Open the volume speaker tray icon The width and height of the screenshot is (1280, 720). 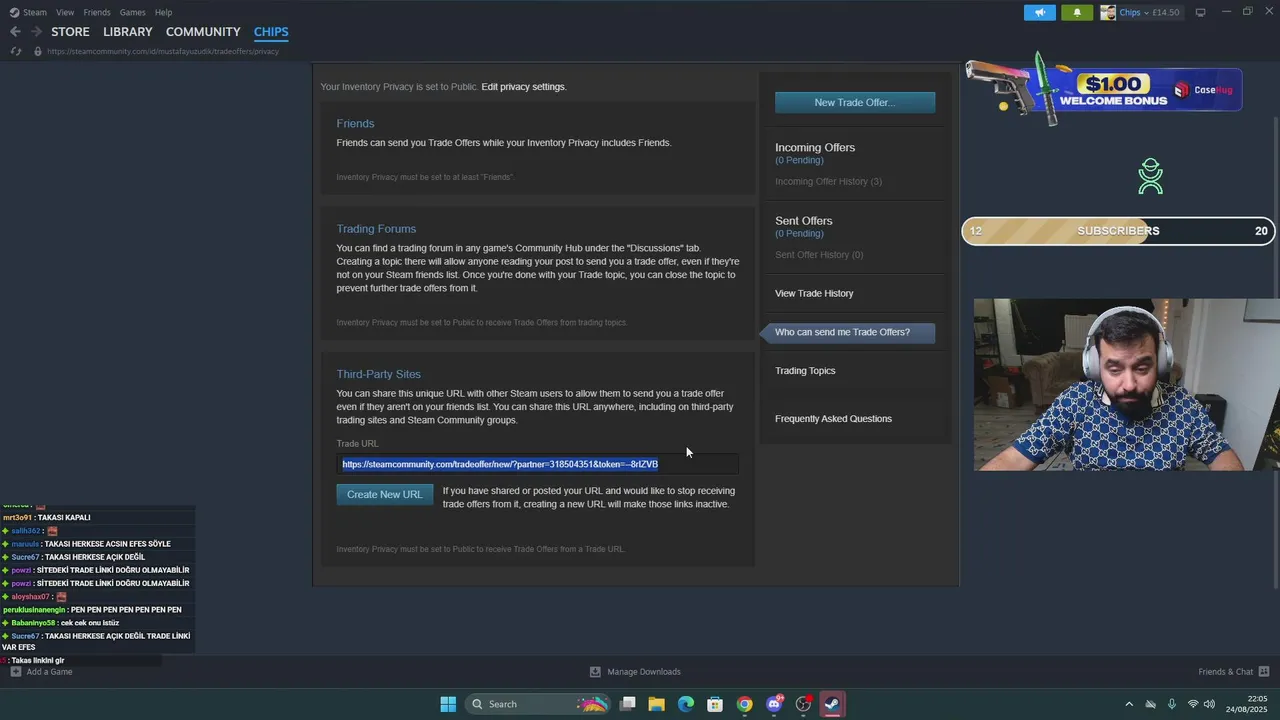tap(1209, 704)
